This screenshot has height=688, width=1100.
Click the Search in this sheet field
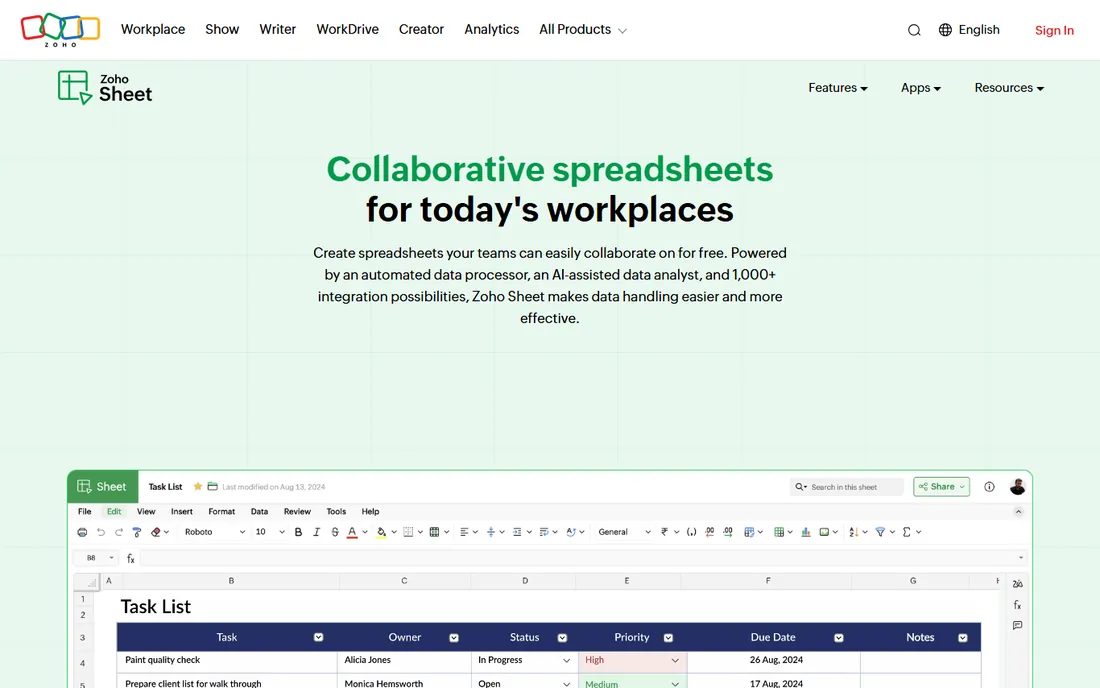847,487
